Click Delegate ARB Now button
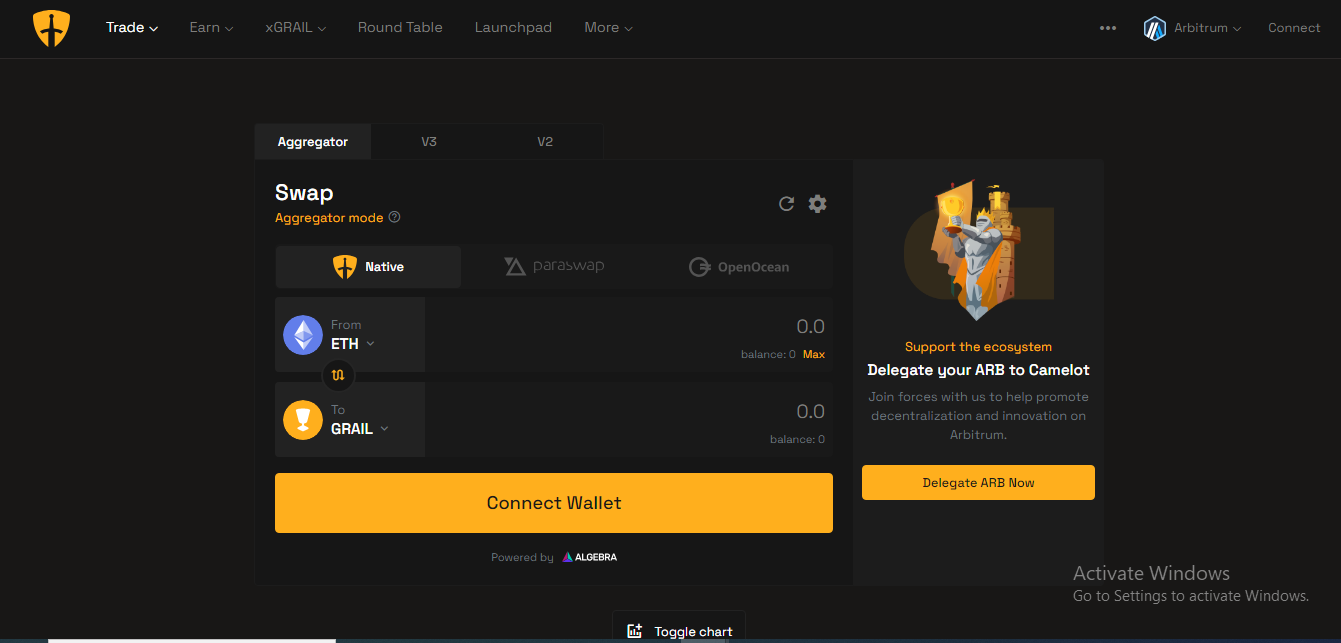Viewport: 1341px width, 643px height. coord(978,483)
